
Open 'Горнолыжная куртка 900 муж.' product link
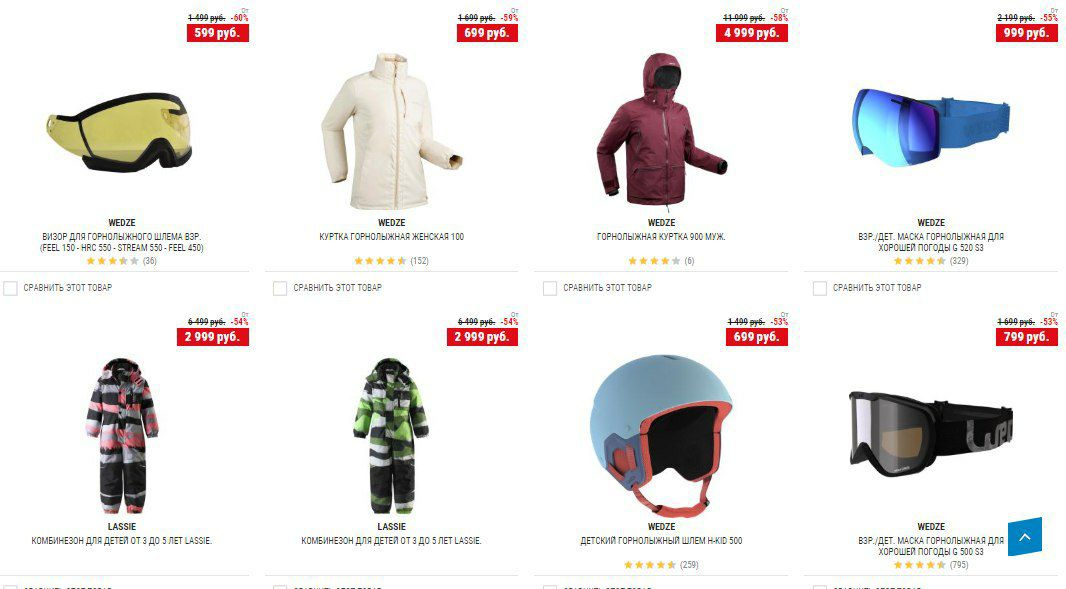(x=661, y=237)
